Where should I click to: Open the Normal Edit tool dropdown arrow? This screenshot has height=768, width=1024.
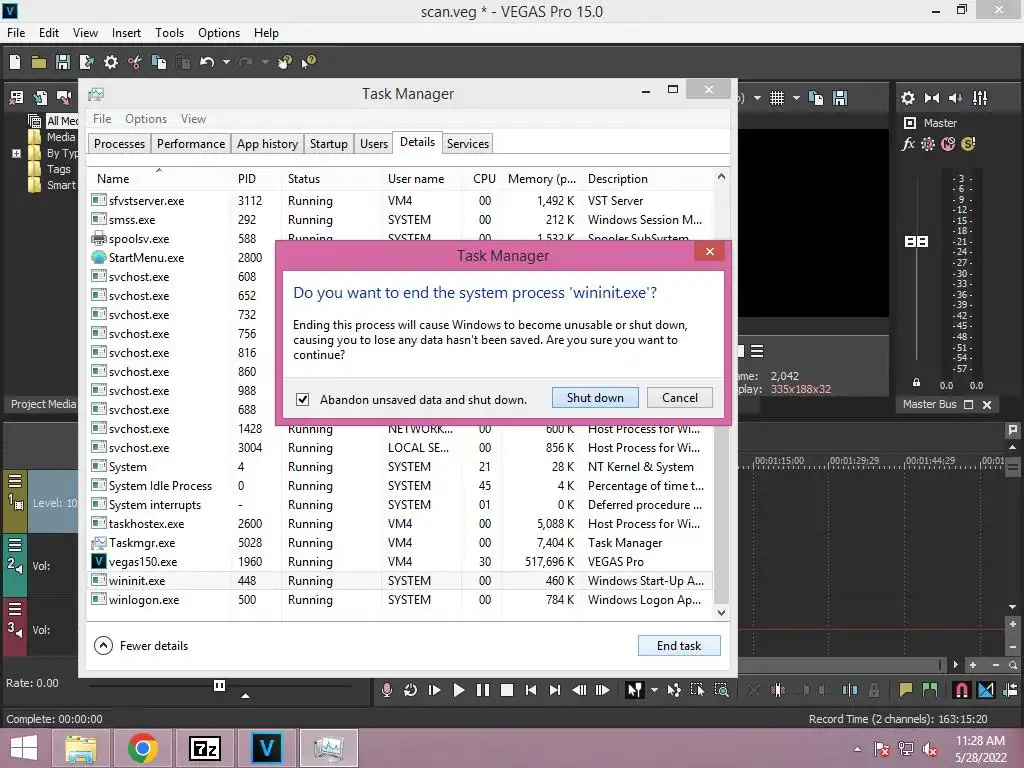654,690
